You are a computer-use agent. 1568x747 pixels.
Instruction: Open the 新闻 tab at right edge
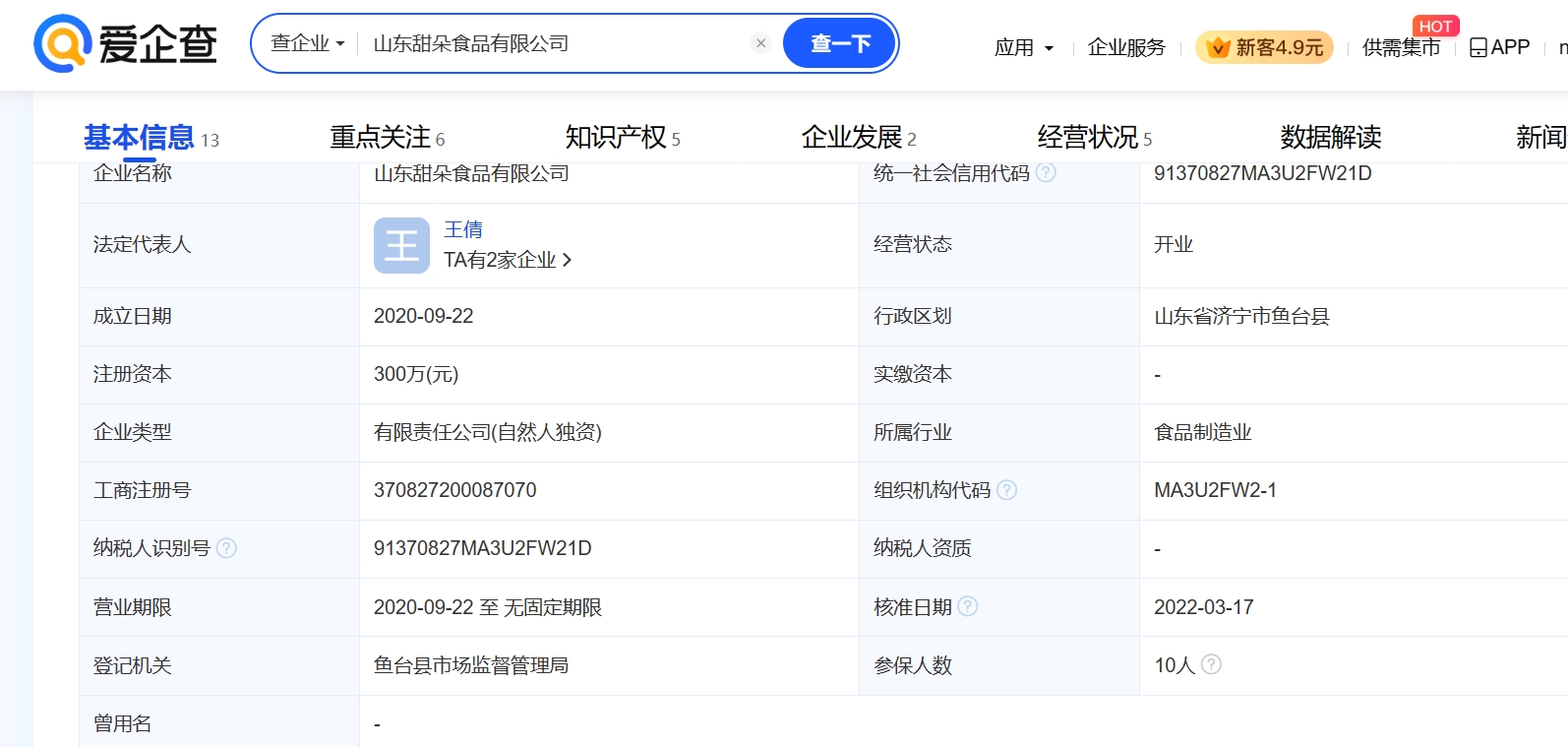1541,138
